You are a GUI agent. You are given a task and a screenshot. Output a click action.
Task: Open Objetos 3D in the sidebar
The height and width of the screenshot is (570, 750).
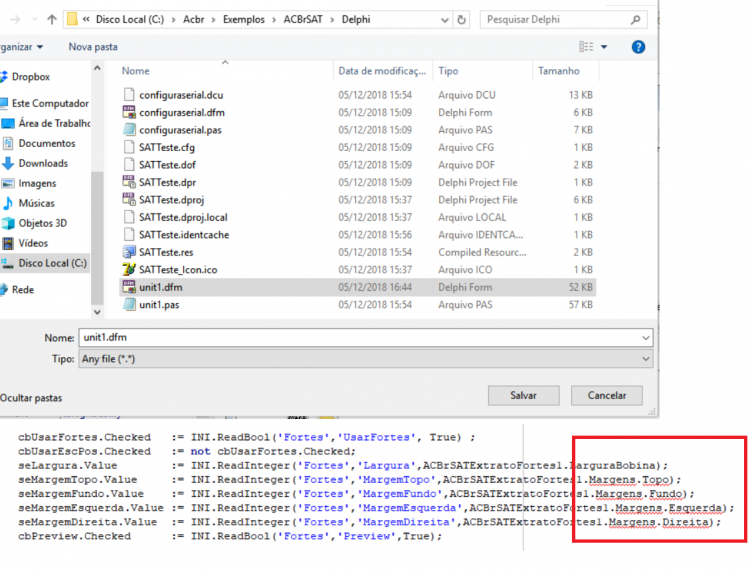click(43, 223)
